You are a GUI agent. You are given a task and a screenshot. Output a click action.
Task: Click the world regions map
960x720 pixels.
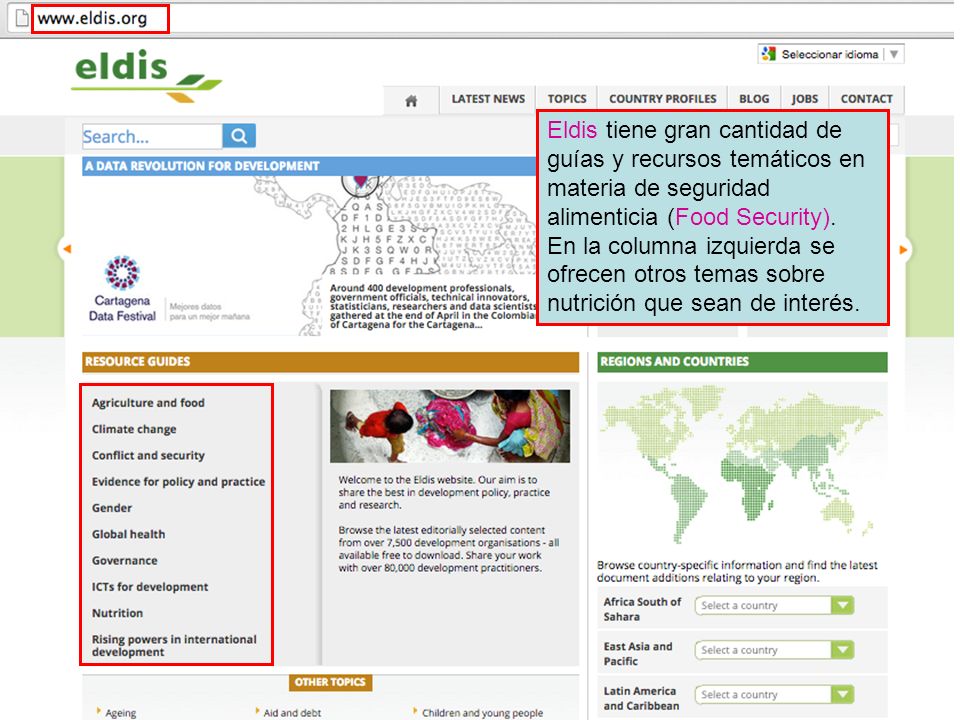[x=742, y=463]
